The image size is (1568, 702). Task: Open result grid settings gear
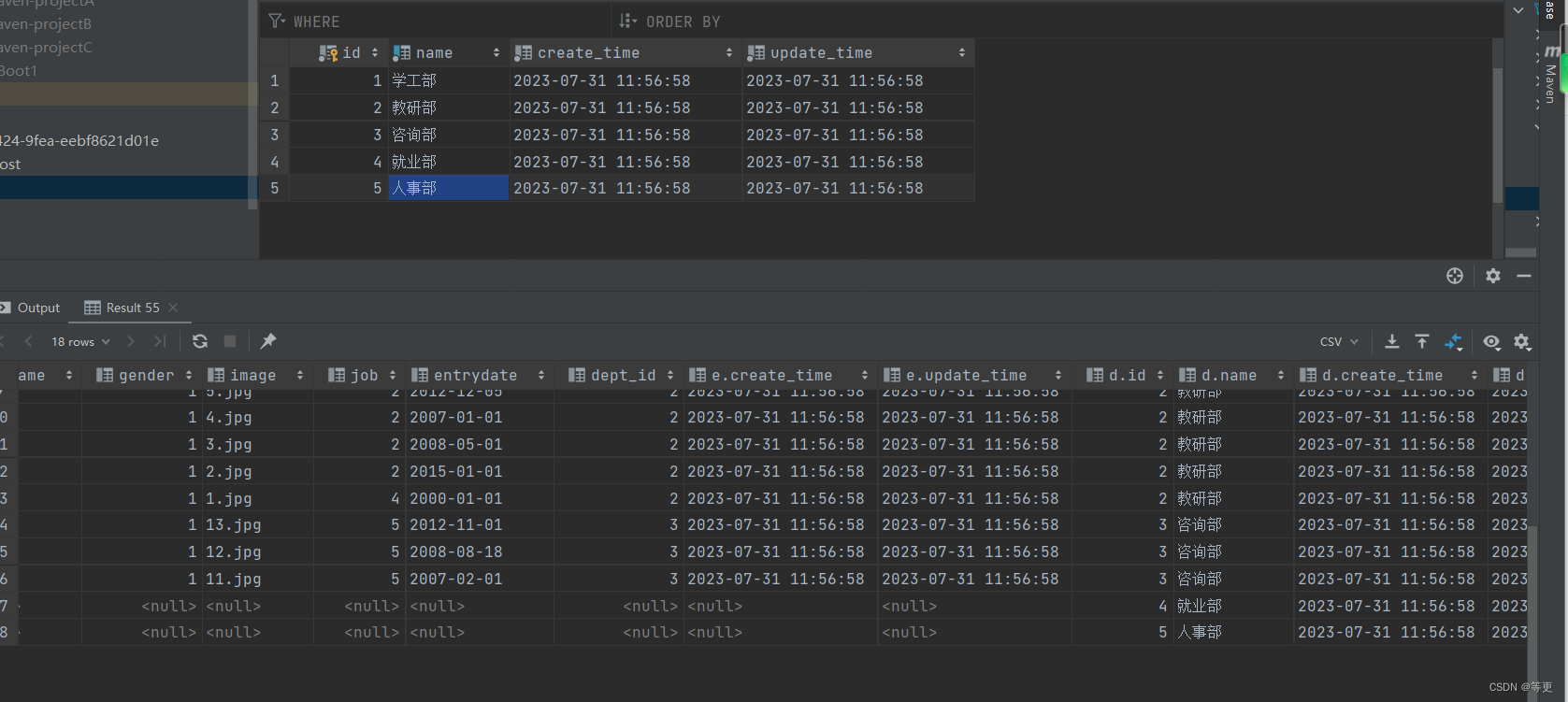[x=1522, y=342]
